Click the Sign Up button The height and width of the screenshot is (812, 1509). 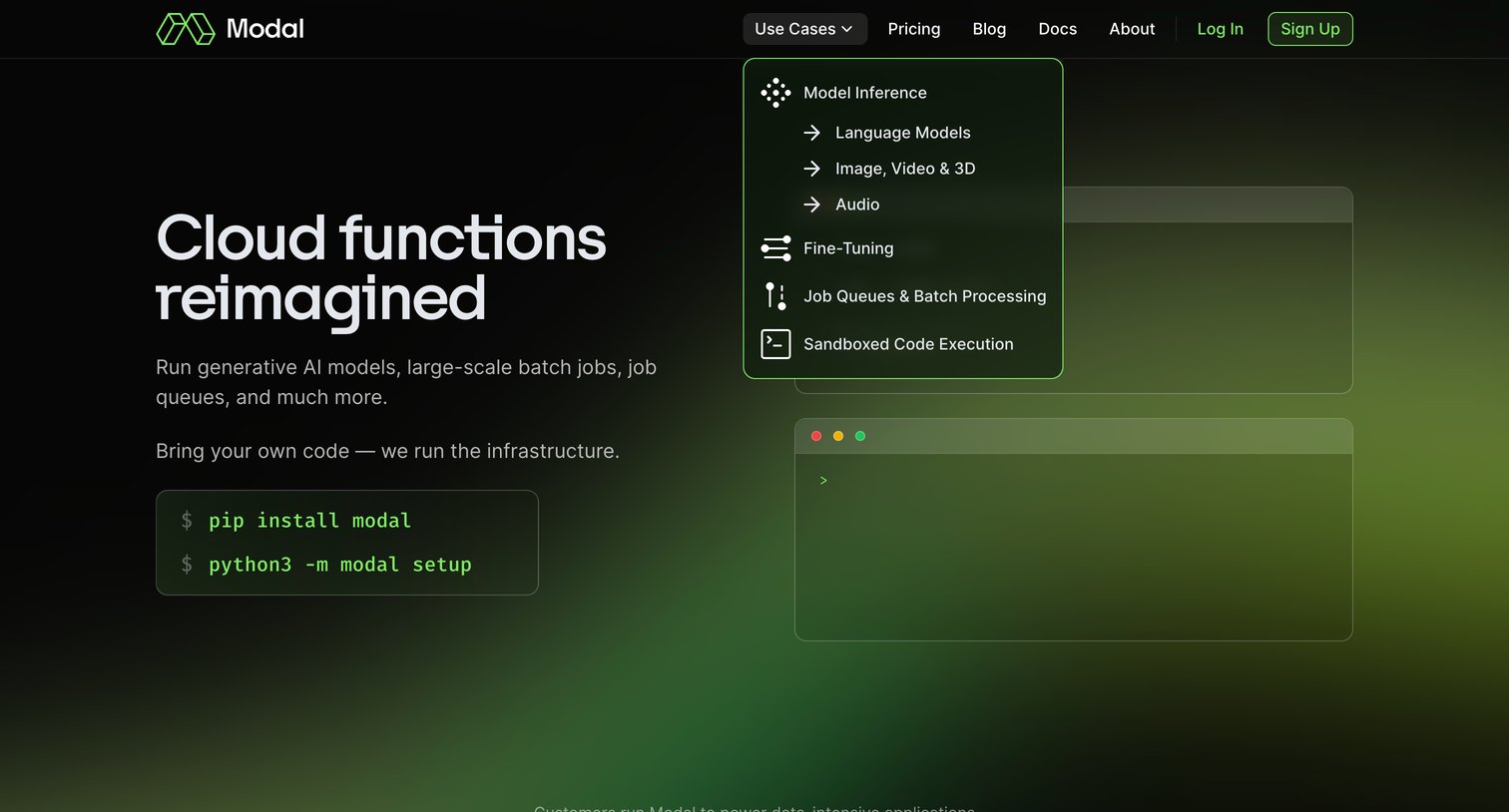pyautogui.click(x=1310, y=29)
